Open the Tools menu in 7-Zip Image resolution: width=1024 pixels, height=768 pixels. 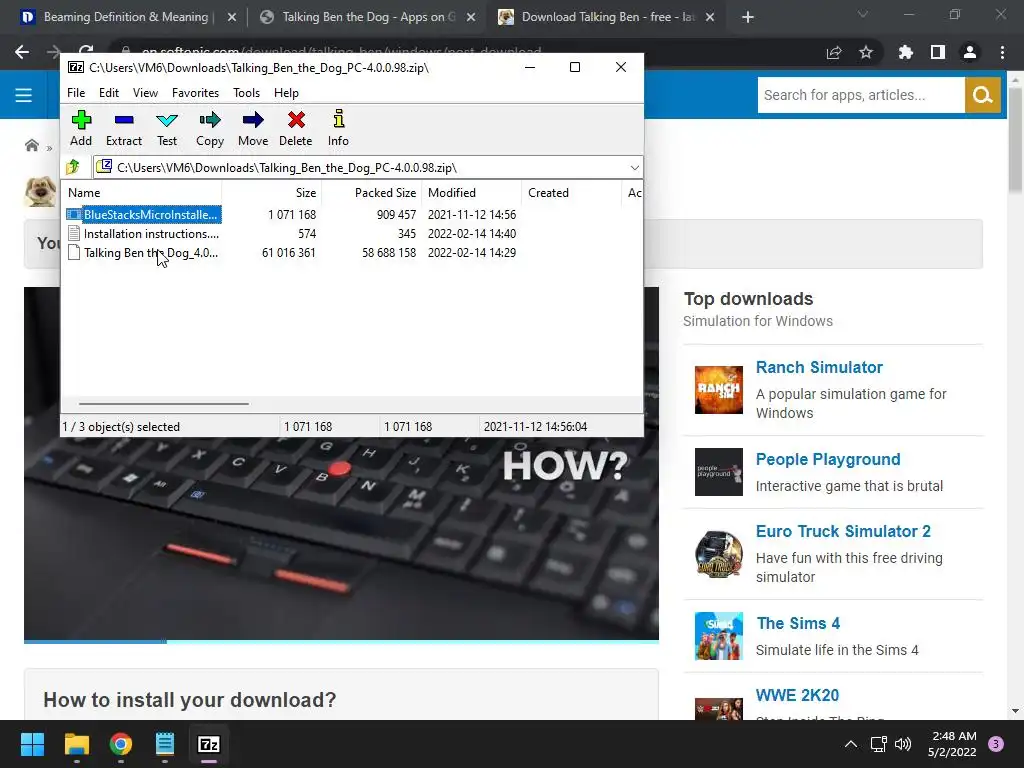click(x=246, y=93)
